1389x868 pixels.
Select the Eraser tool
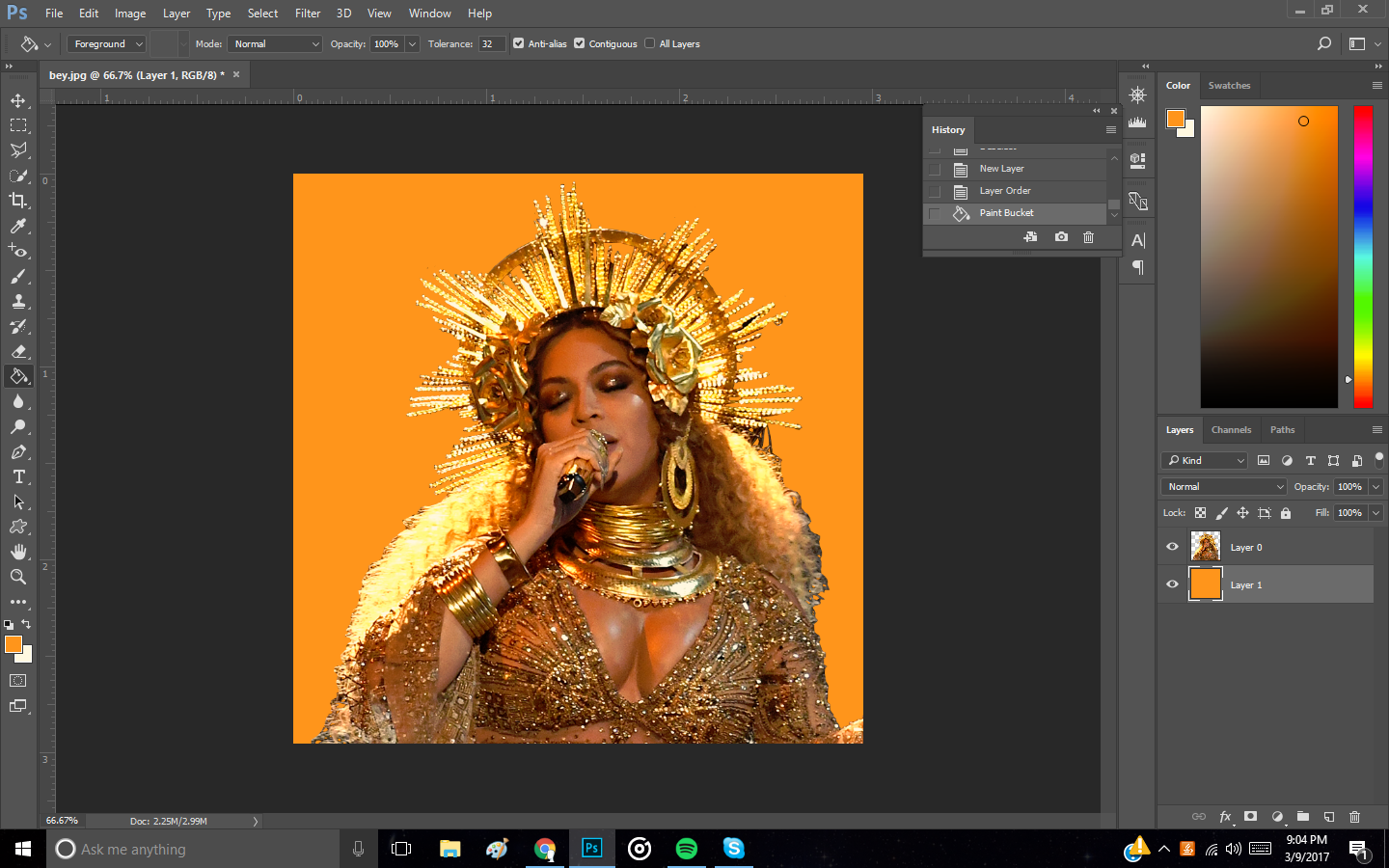point(18,351)
